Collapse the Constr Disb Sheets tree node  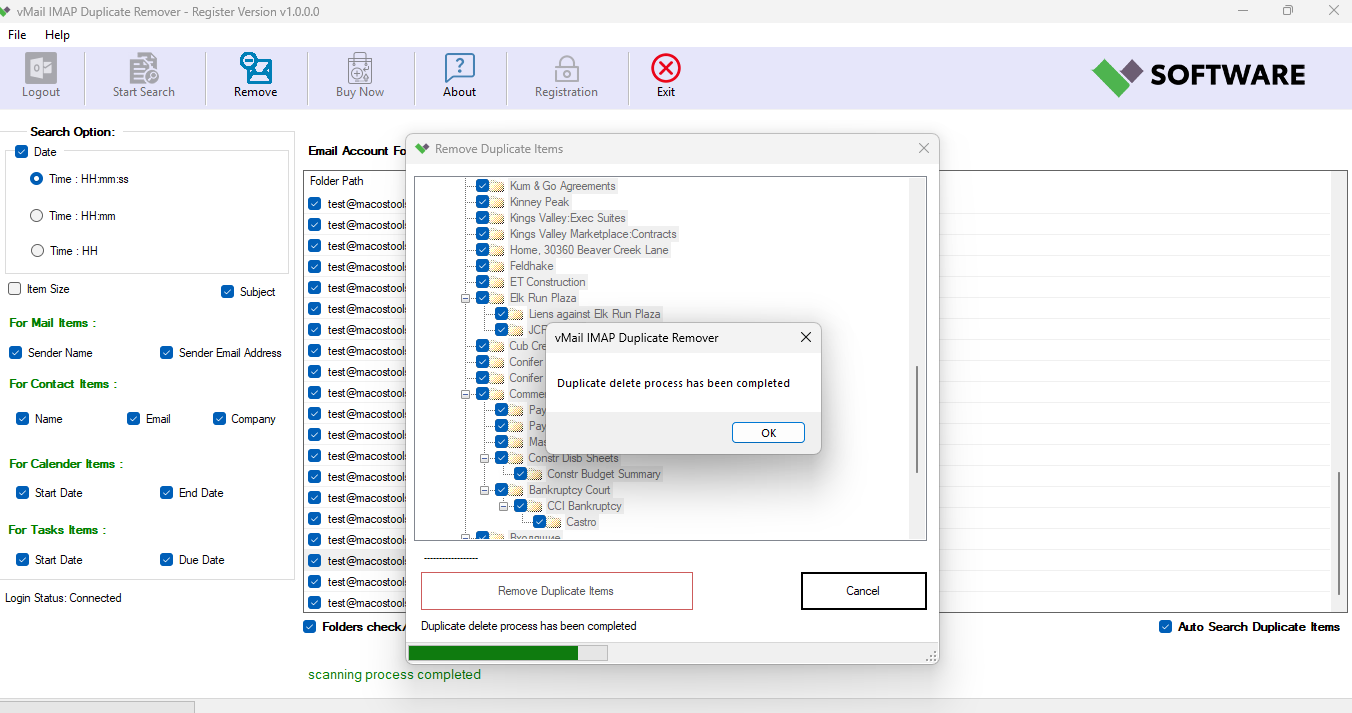485,458
